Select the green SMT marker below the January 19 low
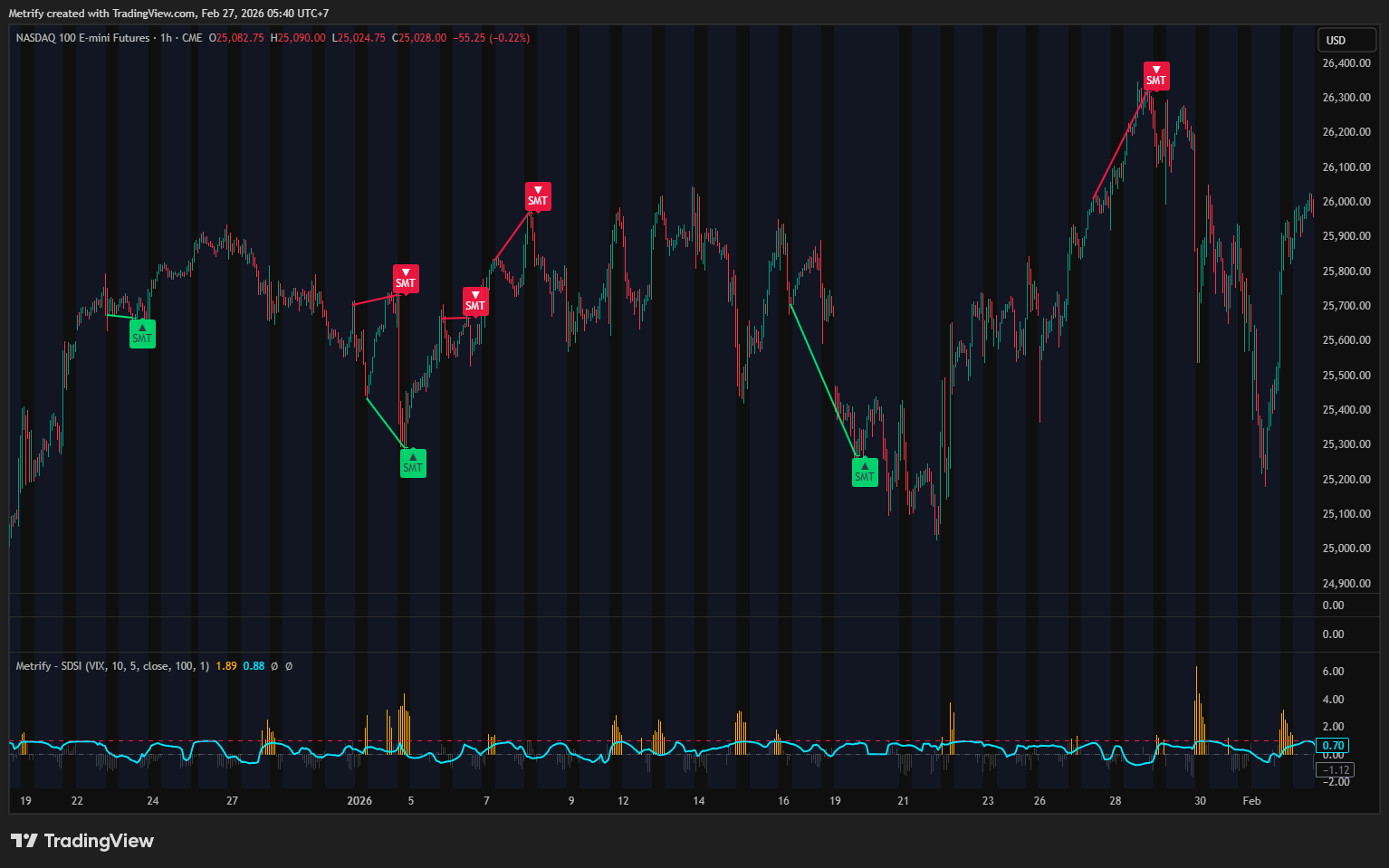1389x868 pixels. coord(865,472)
